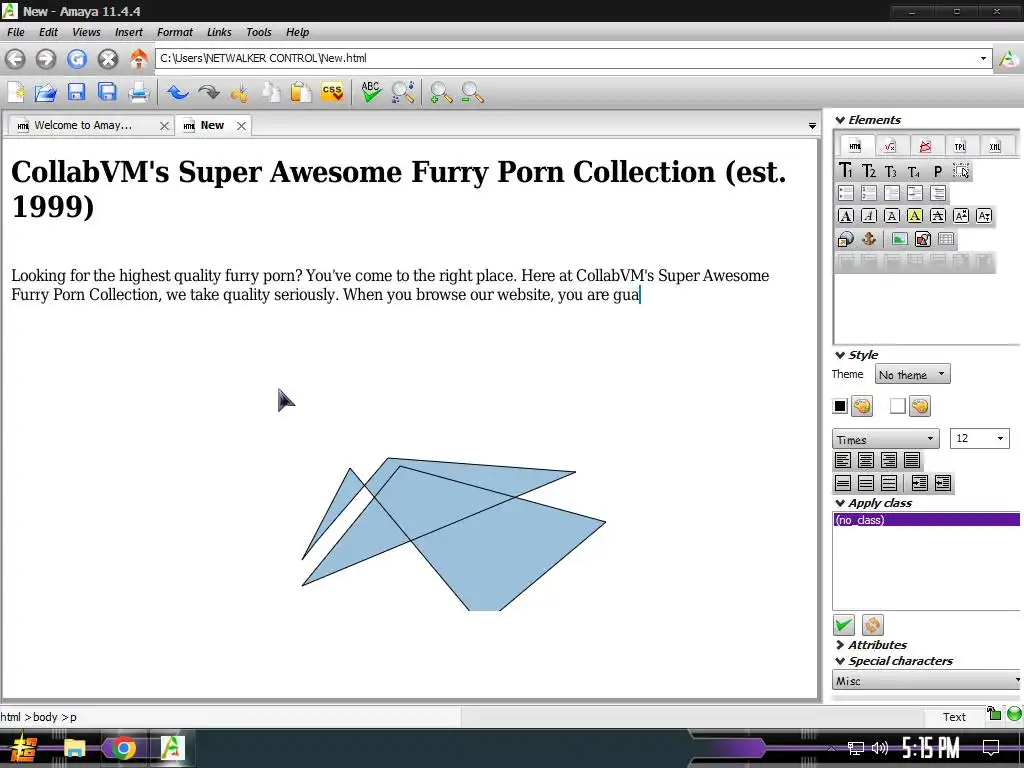Insert a table with the grid icon

[x=946, y=239]
